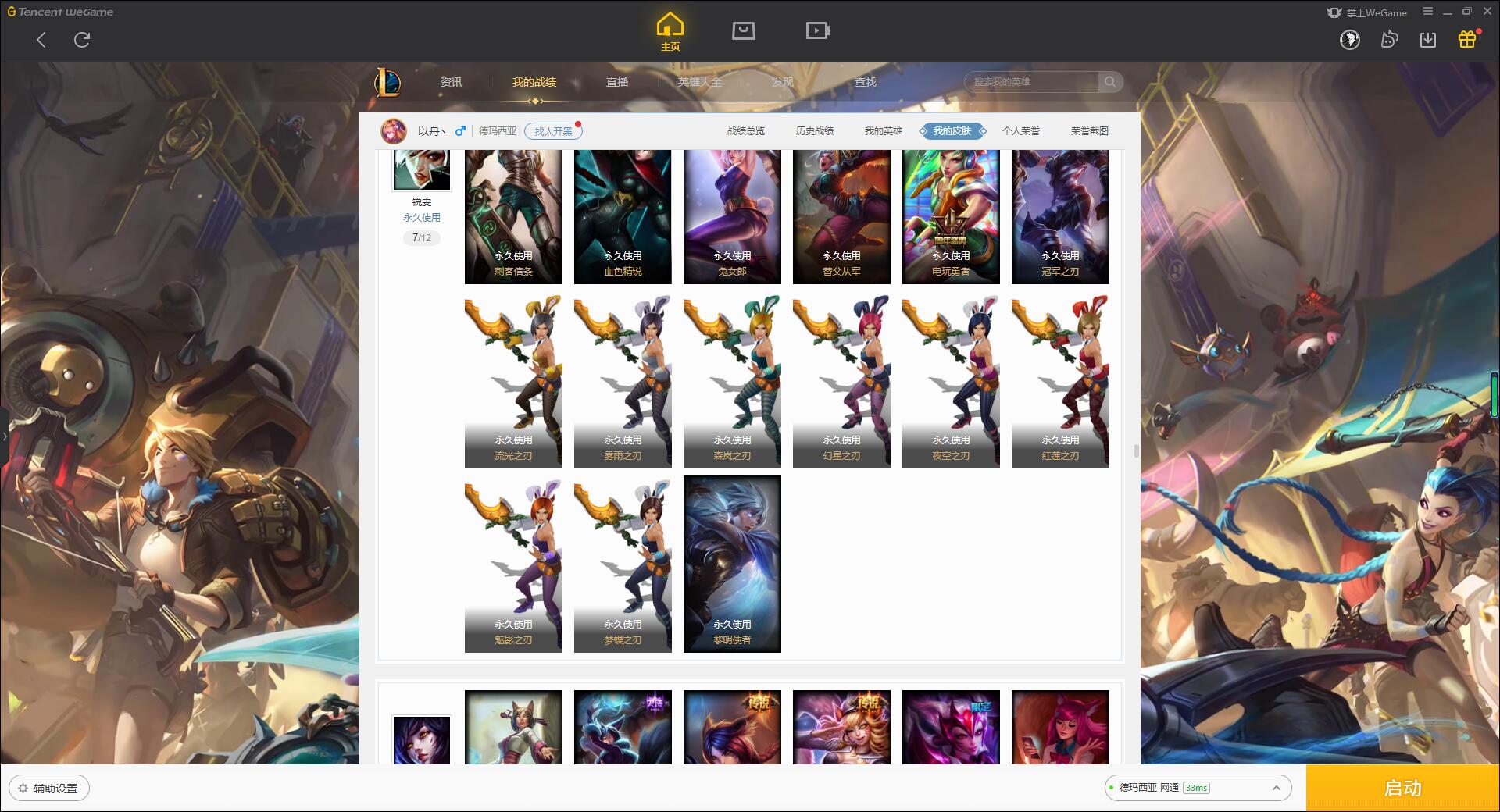The height and width of the screenshot is (812, 1500).
Task: Select the 红莲之刃 chroma card
Action: (1060, 380)
